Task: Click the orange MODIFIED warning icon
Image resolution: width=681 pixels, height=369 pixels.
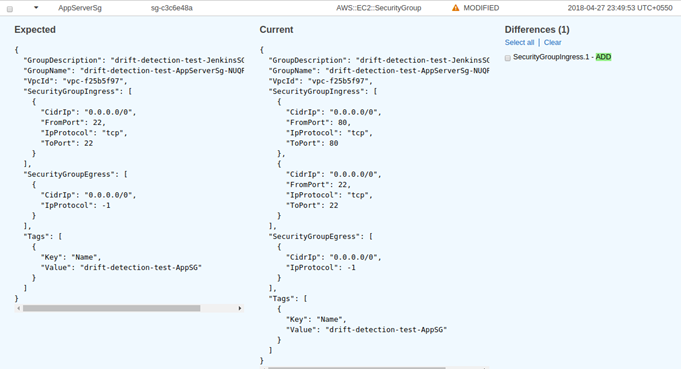Action: click(455, 8)
